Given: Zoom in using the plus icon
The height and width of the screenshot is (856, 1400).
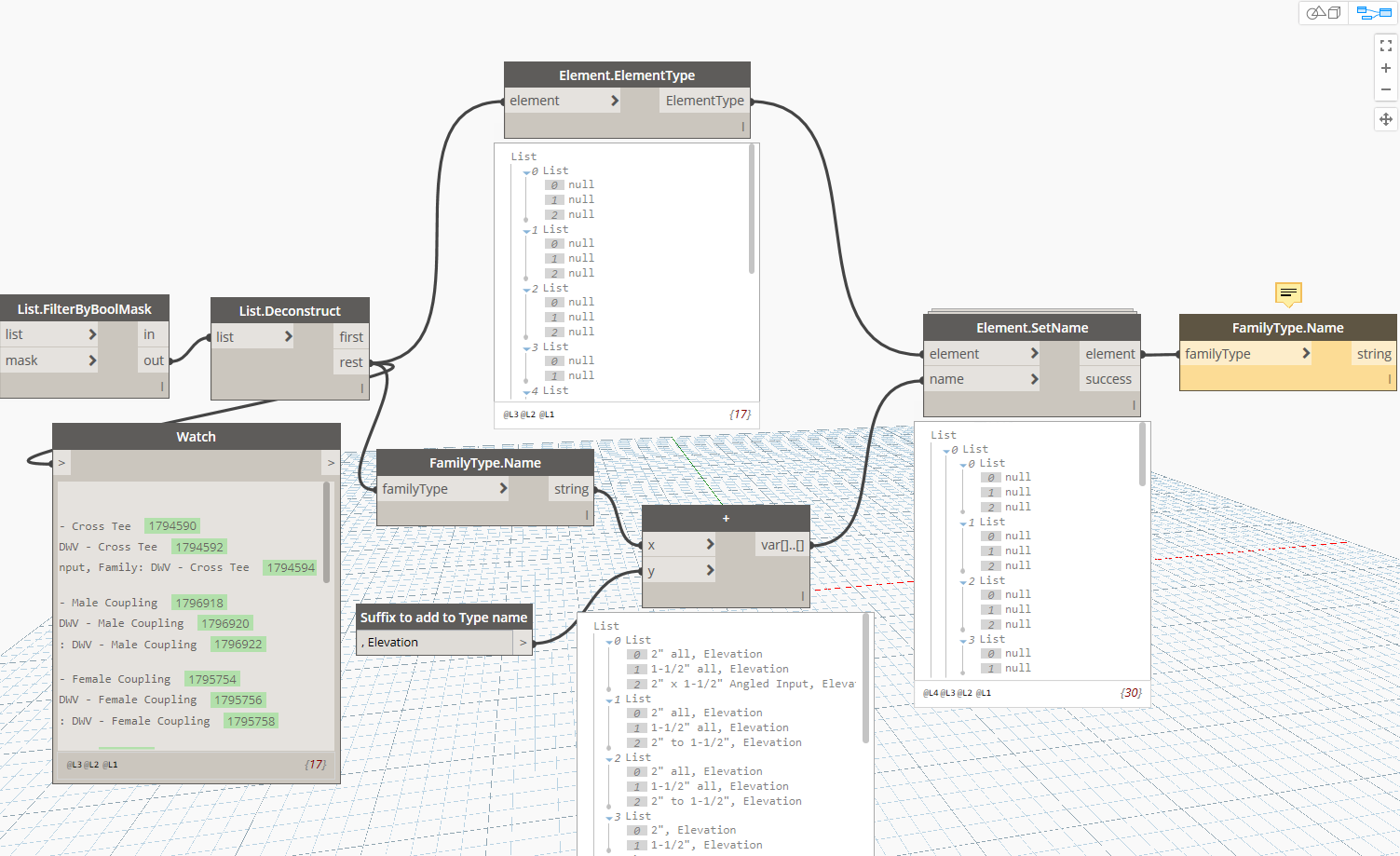Looking at the screenshot, I should coord(1386,68).
